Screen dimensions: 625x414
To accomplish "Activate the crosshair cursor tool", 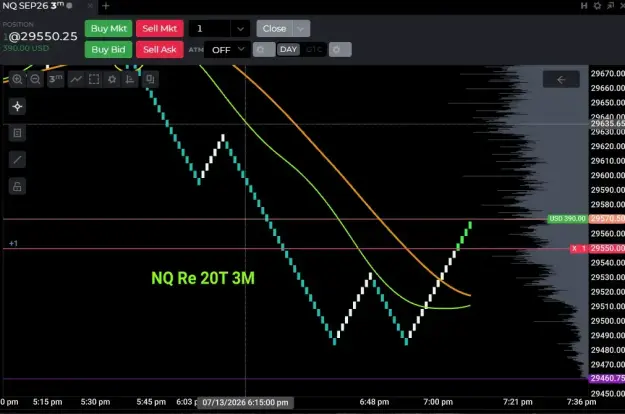I will (x=17, y=106).
